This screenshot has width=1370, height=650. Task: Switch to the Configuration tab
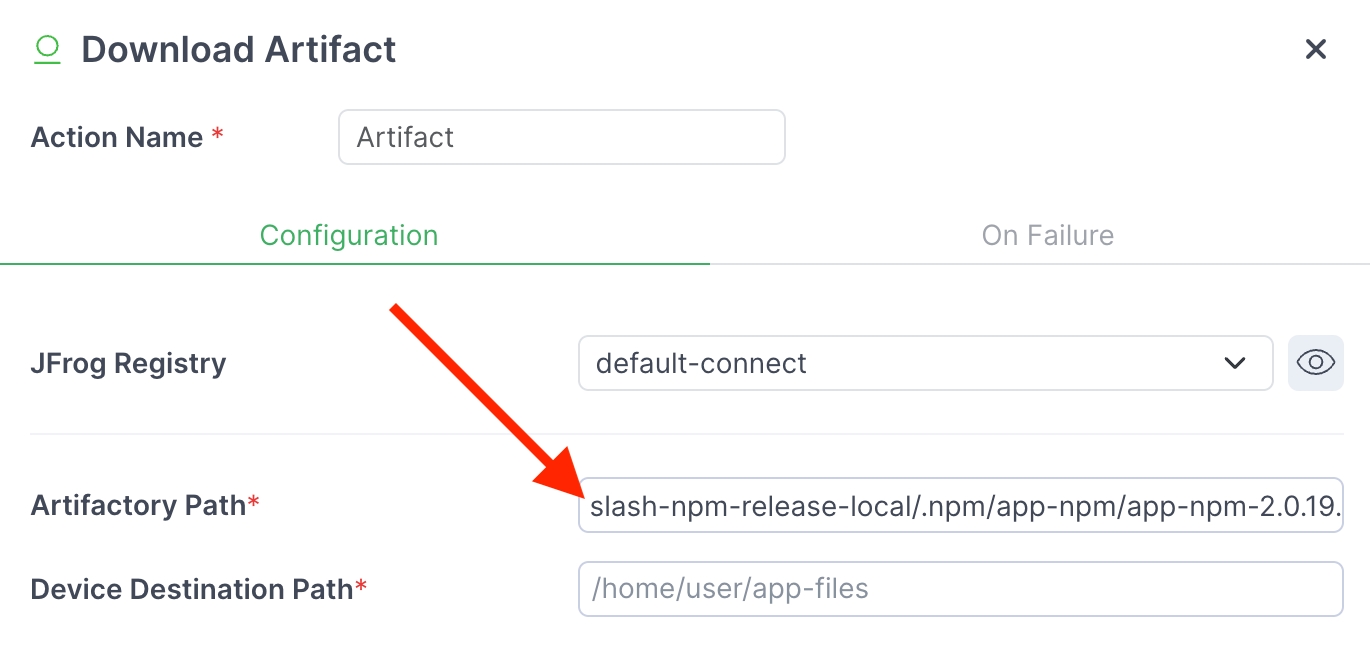click(349, 235)
